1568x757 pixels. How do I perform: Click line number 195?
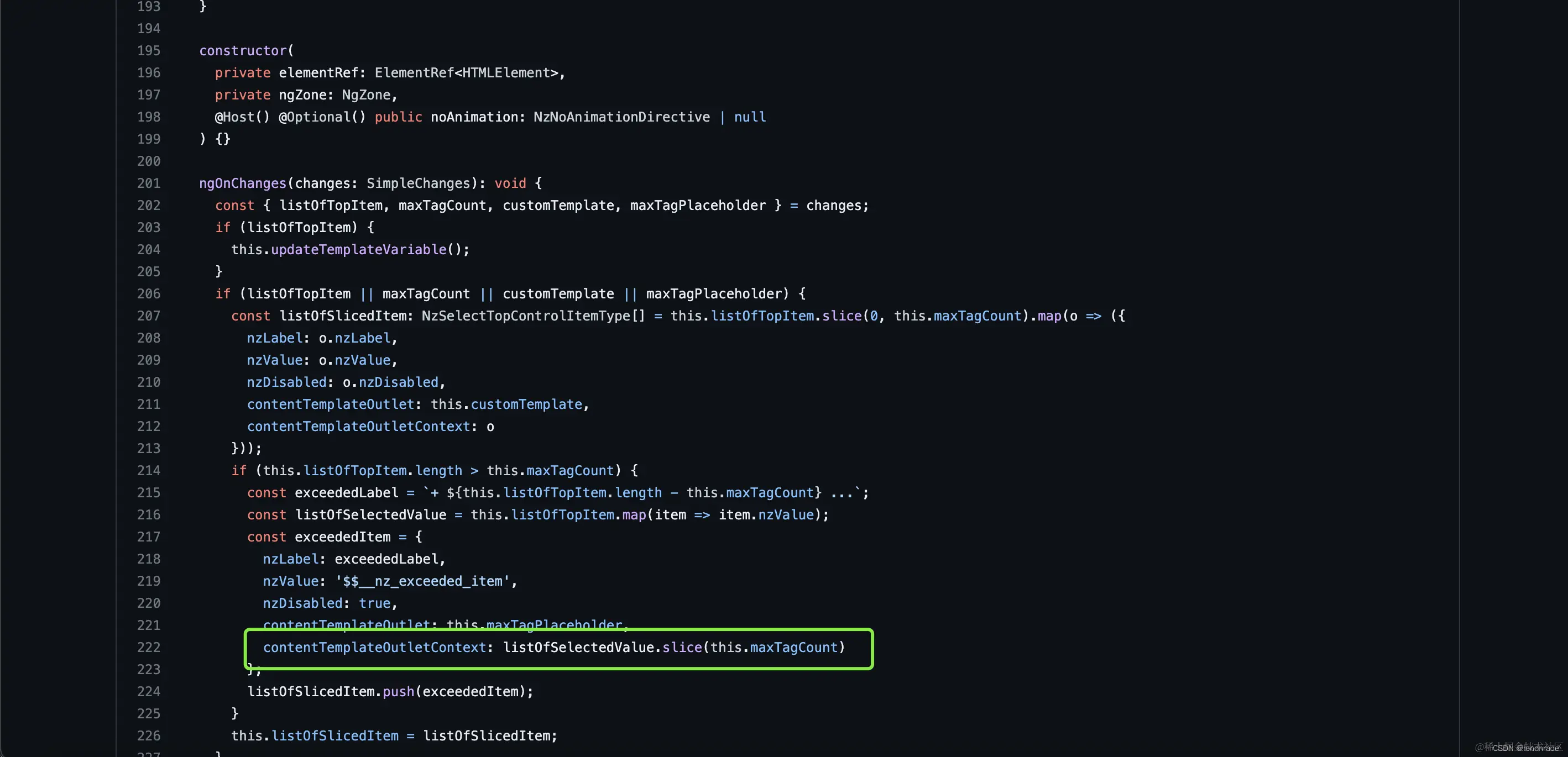(149, 50)
